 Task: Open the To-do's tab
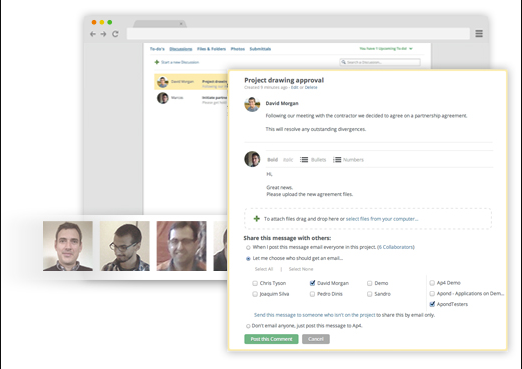pyautogui.click(x=157, y=49)
